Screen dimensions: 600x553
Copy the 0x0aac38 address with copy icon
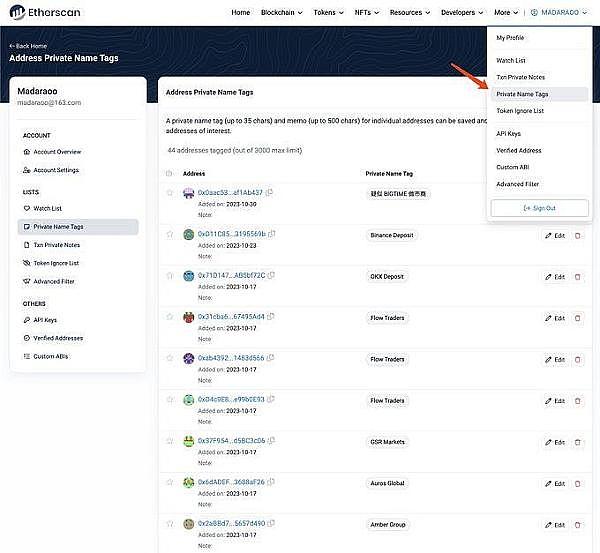270,192
